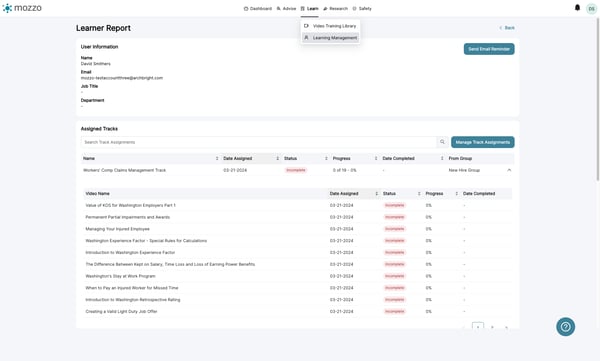Choose Learning Management from Learn menu

click(330, 38)
